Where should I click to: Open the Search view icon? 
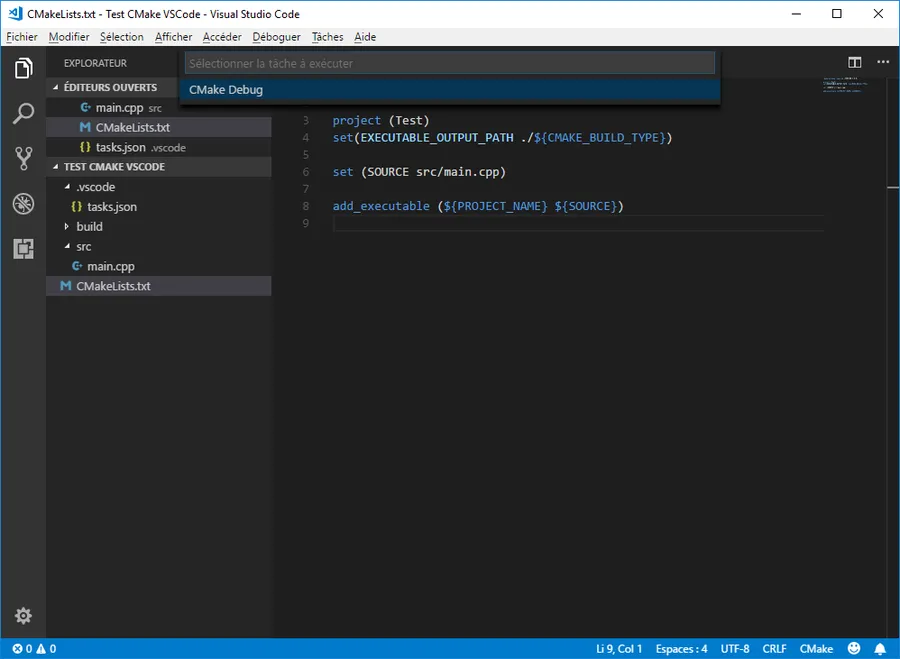pos(23,113)
